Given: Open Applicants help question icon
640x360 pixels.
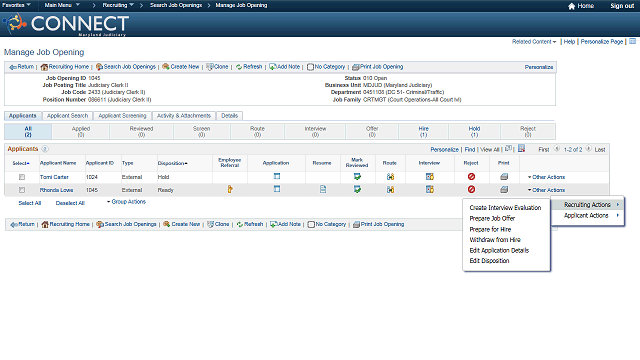Looking at the screenshot, I should pos(45,149).
